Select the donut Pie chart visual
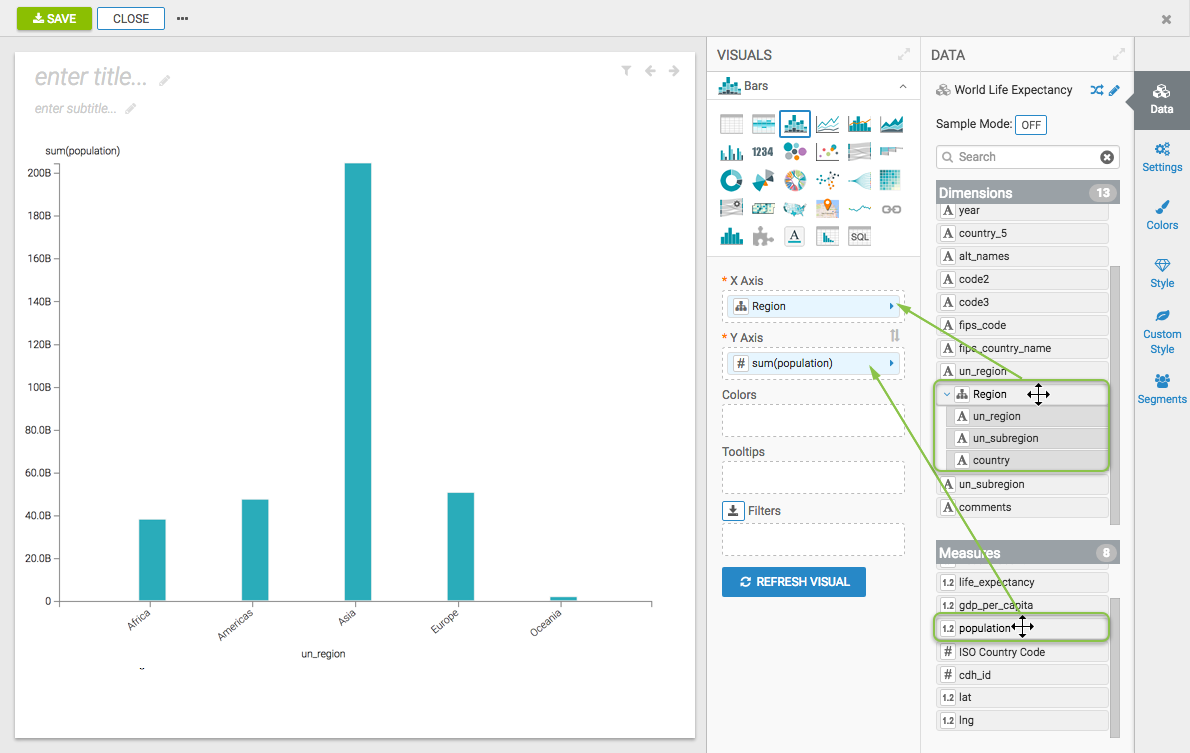 pyautogui.click(x=731, y=180)
